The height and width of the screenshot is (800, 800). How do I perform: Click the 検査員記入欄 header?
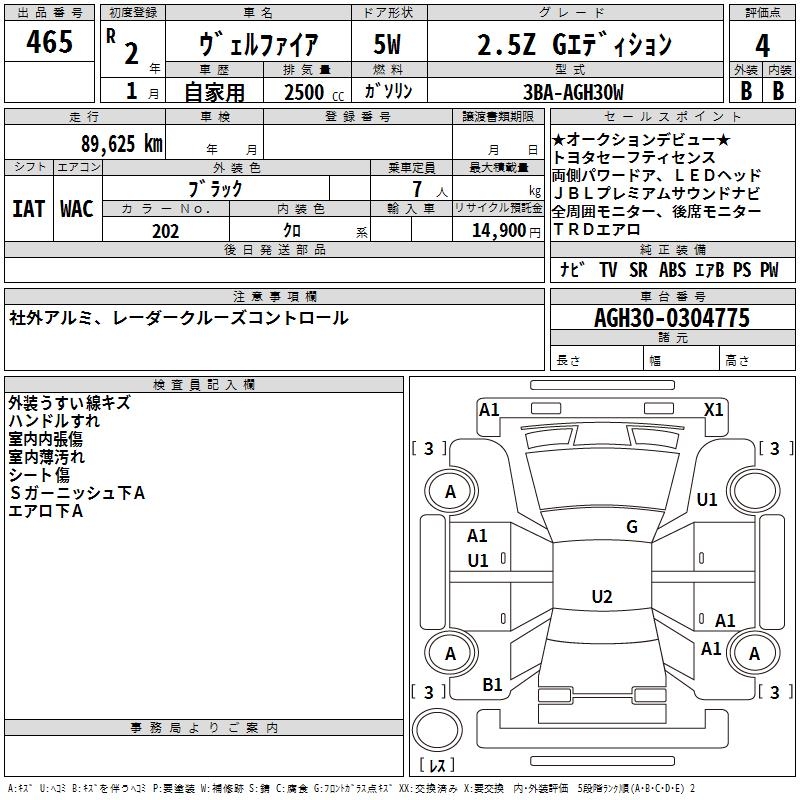pyautogui.click(x=204, y=385)
